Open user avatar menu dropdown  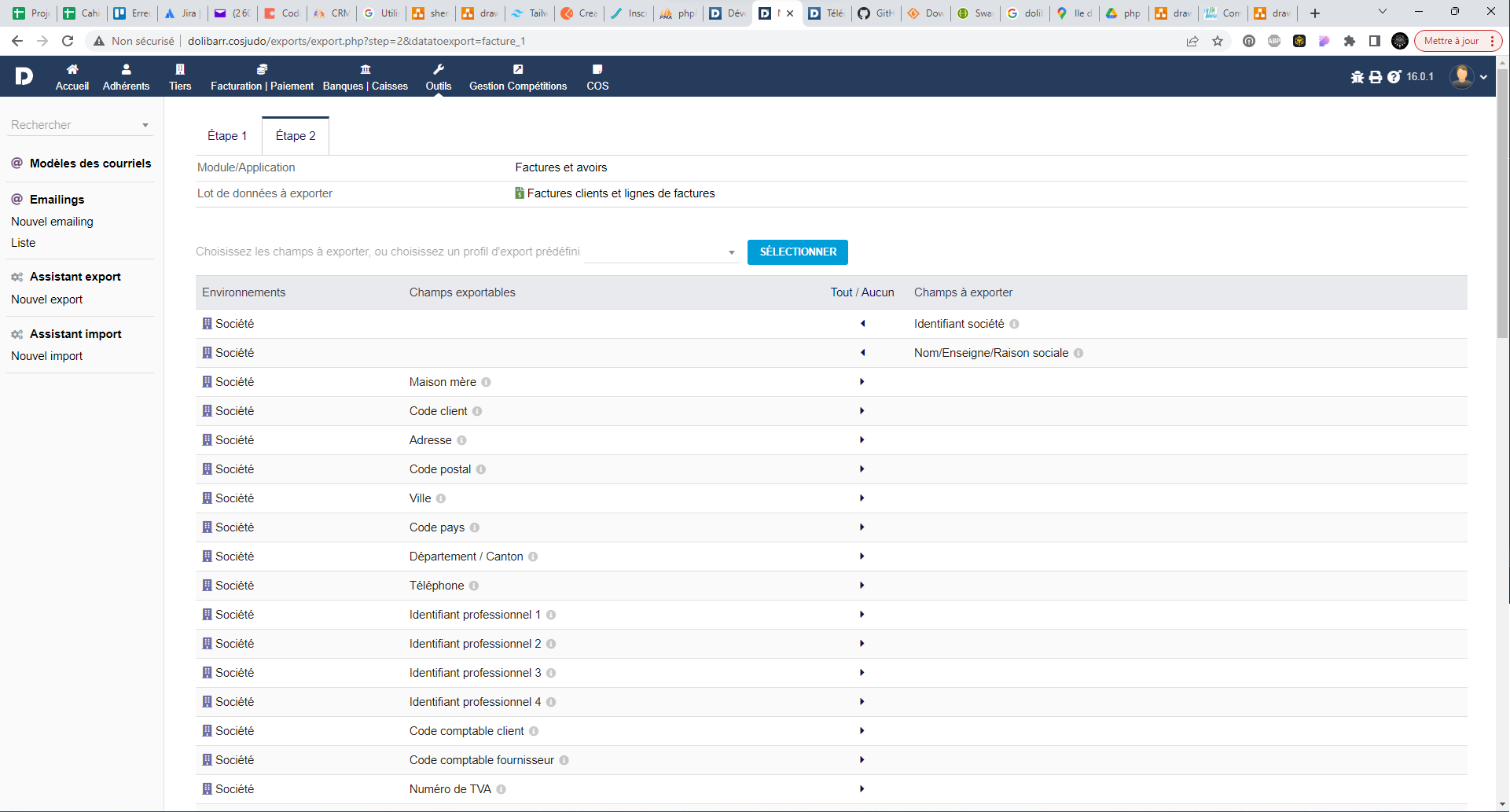point(1468,77)
